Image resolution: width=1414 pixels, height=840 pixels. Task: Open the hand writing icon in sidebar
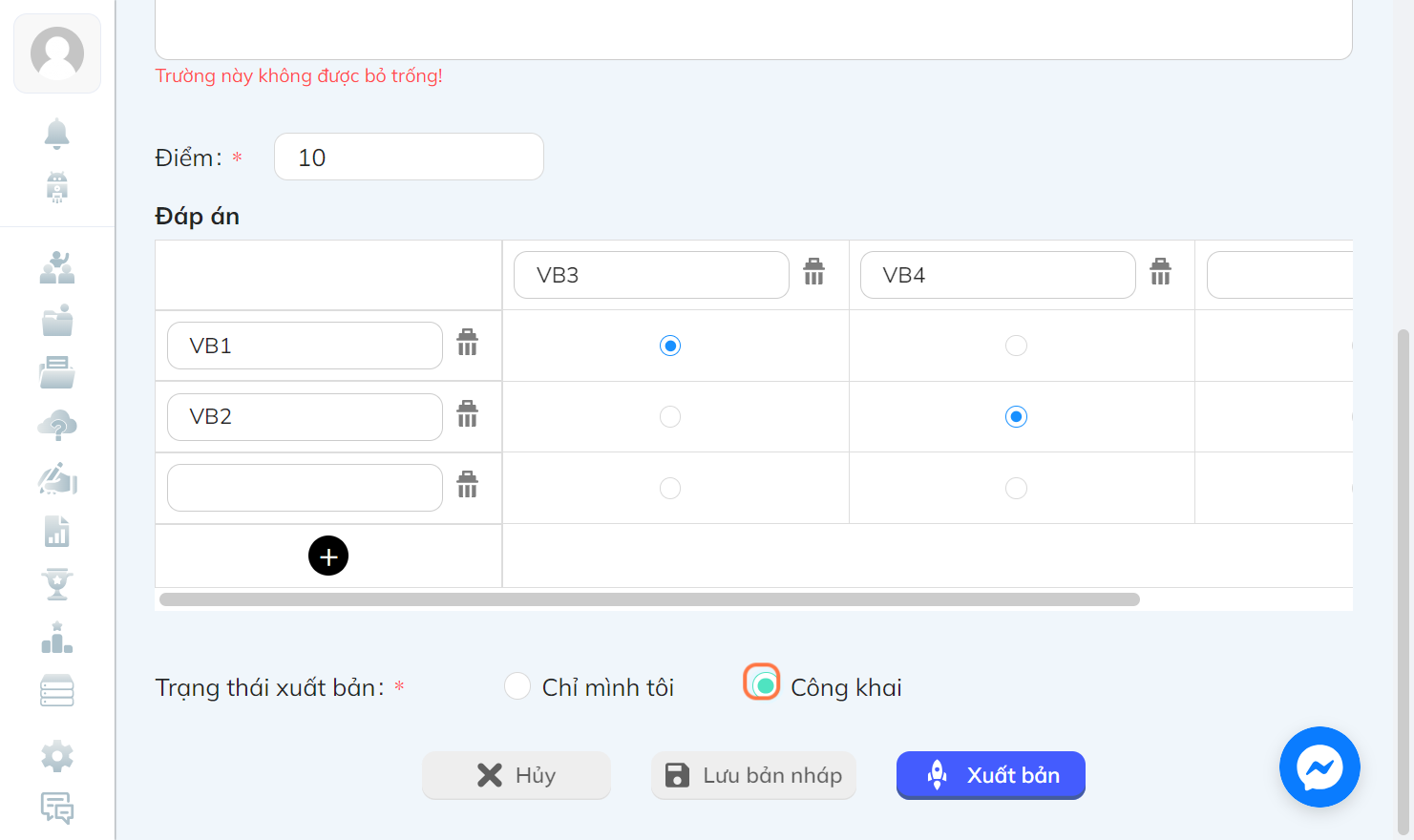tap(57, 478)
